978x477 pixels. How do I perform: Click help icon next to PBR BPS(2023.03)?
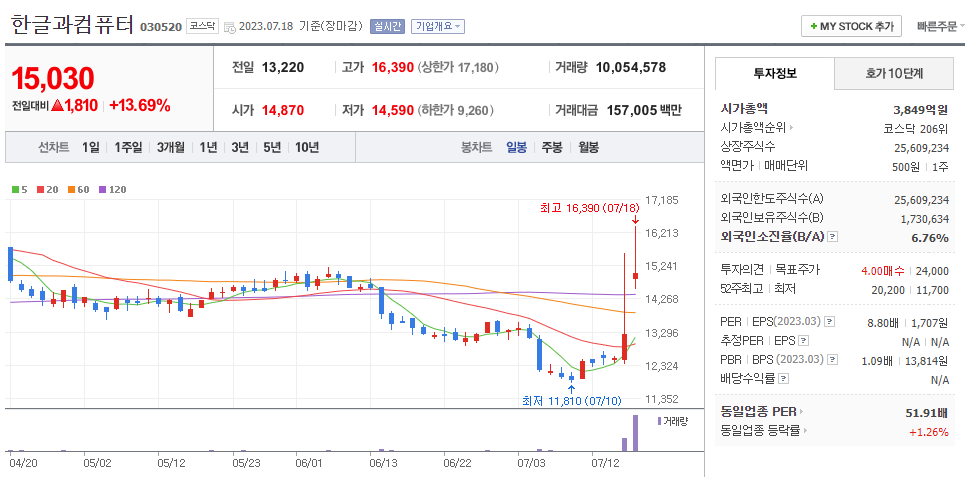coord(833,359)
